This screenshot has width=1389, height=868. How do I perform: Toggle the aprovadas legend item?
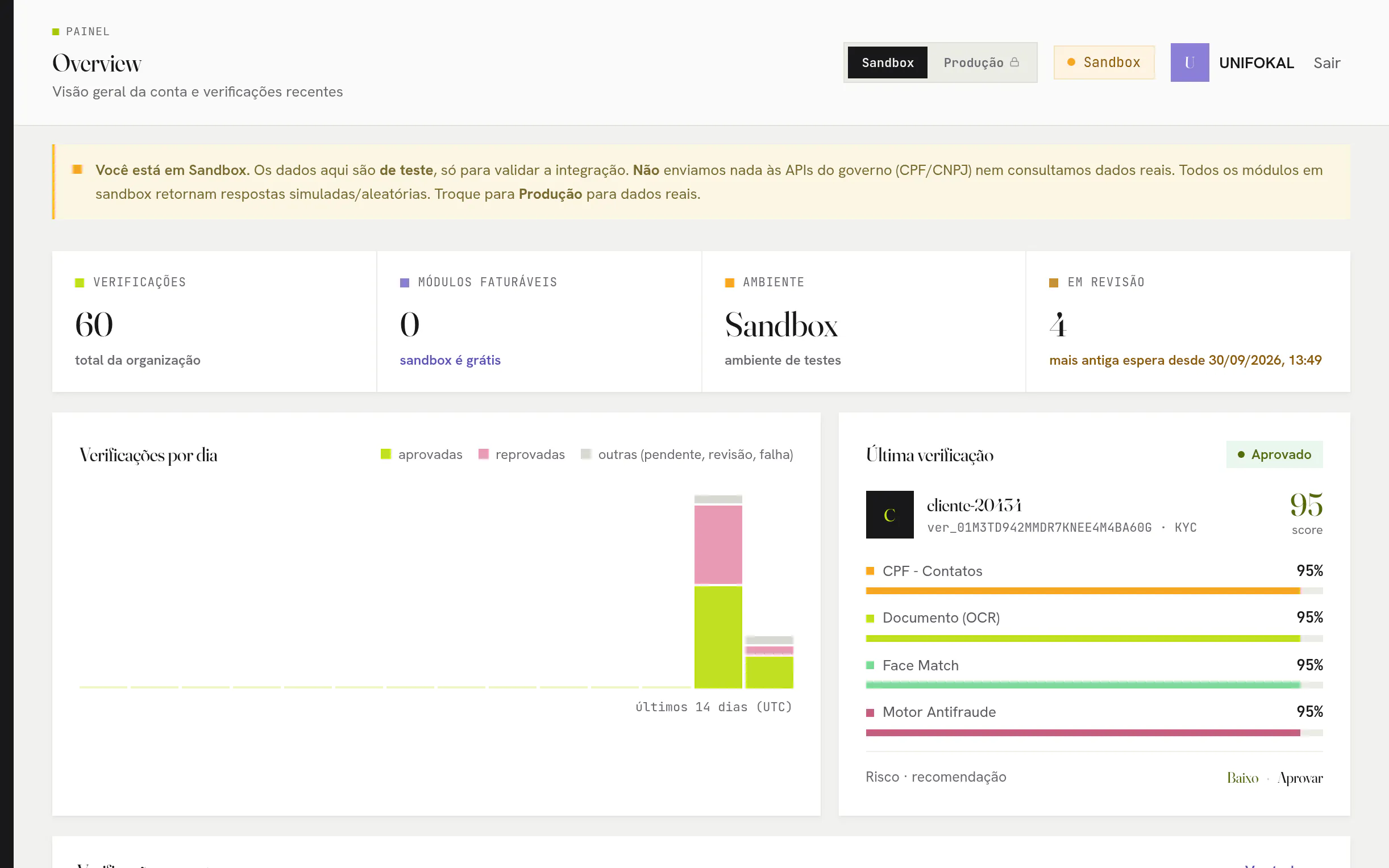(x=422, y=454)
